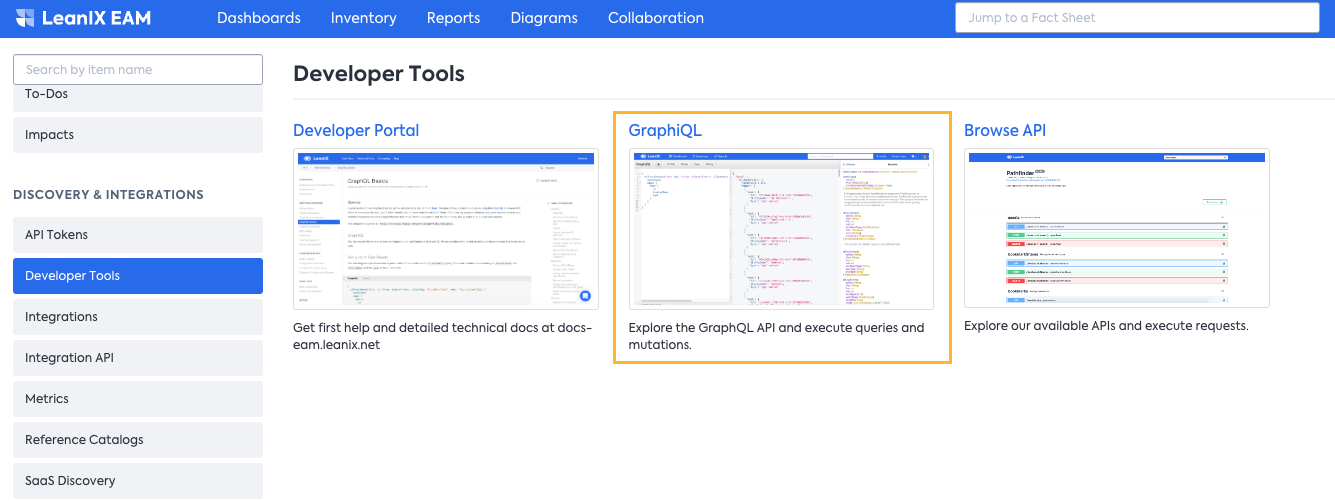Open SaaS Discovery in the sidebar
This screenshot has height=501, width=1335.
(138, 481)
